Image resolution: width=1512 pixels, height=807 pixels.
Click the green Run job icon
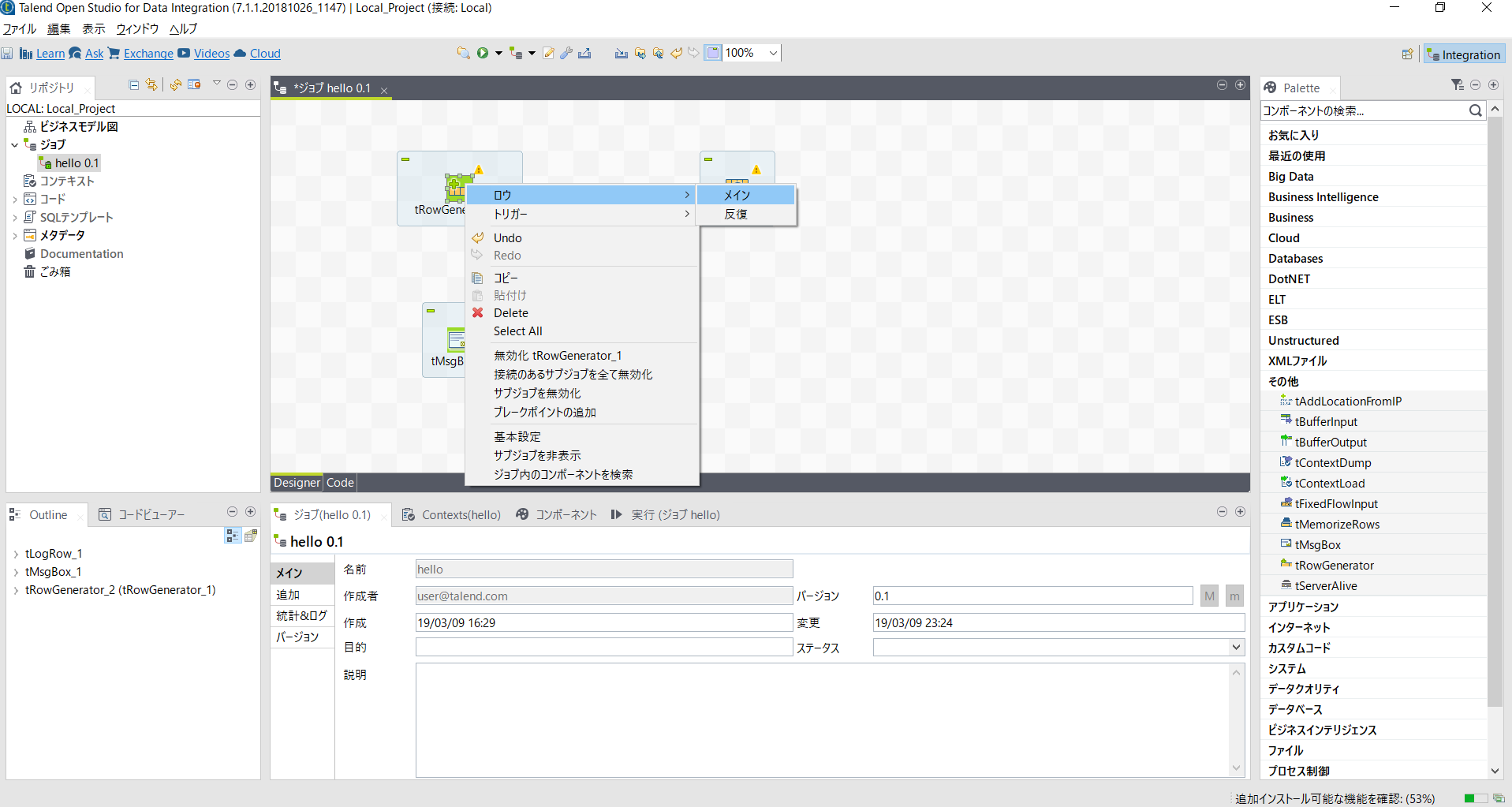(x=482, y=53)
